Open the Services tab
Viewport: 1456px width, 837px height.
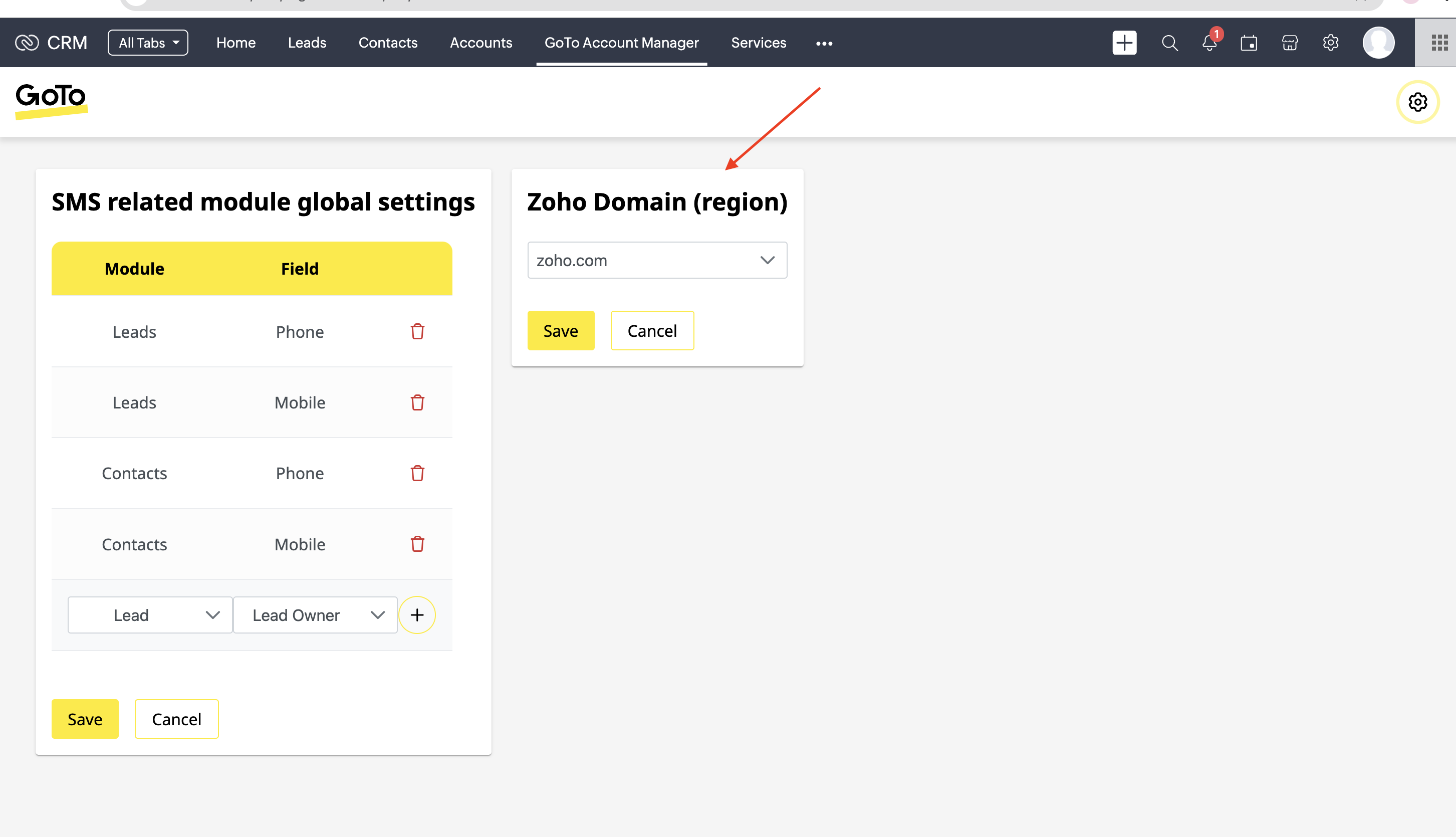(x=759, y=43)
